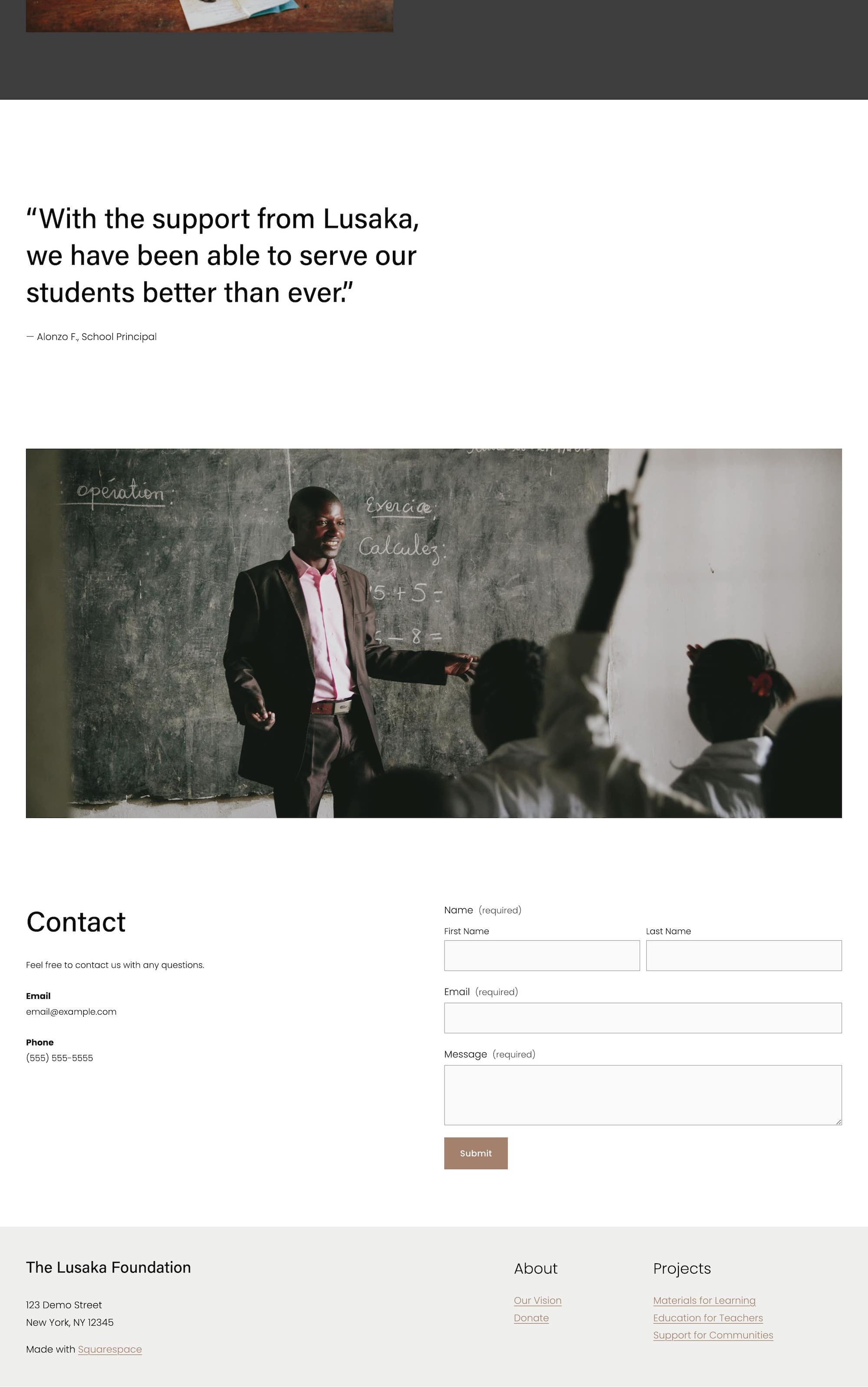Open the Donate link in footer
The height and width of the screenshot is (1387, 868).
(531, 1318)
